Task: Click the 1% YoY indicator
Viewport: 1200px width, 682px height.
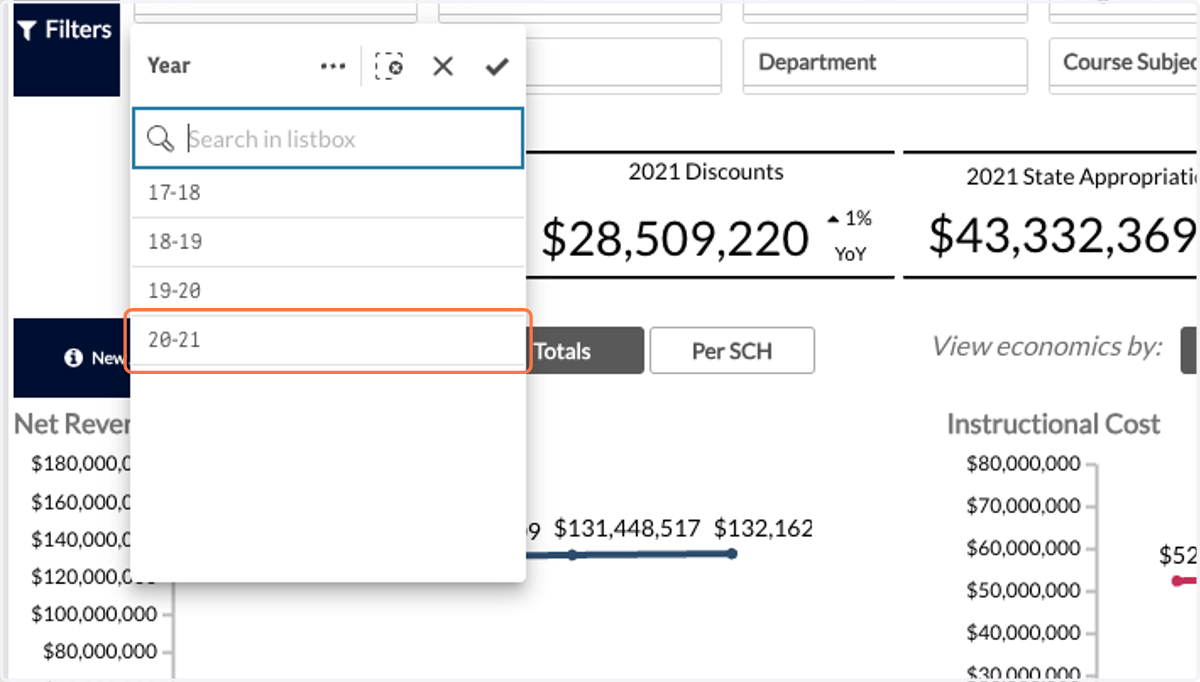Action: (849, 236)
